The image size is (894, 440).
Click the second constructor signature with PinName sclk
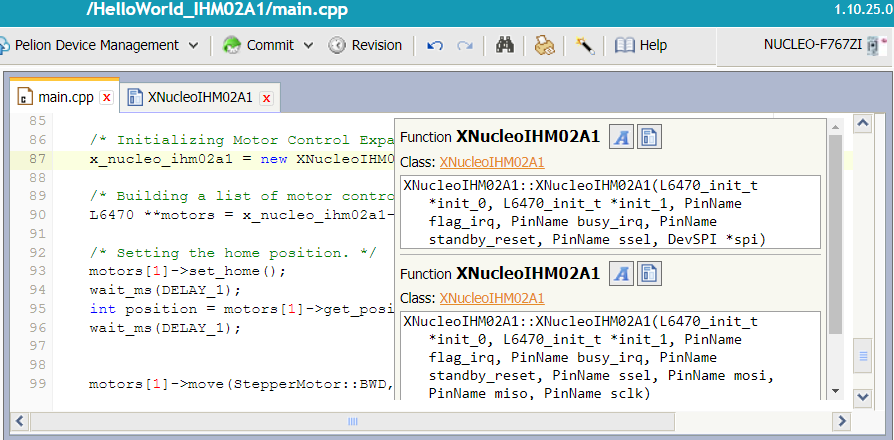[x=610, y=357]
